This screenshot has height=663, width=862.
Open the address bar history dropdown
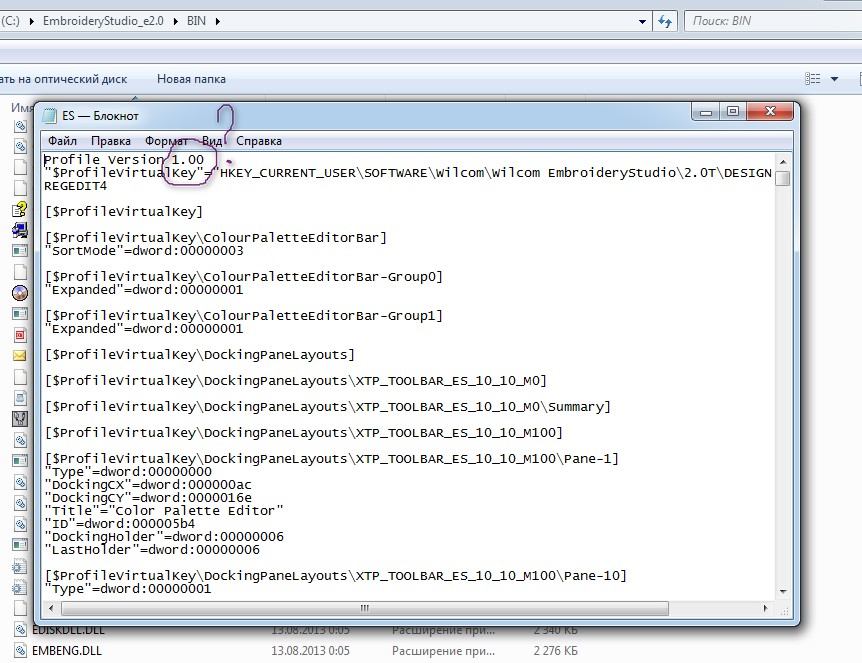pos(642,21)
